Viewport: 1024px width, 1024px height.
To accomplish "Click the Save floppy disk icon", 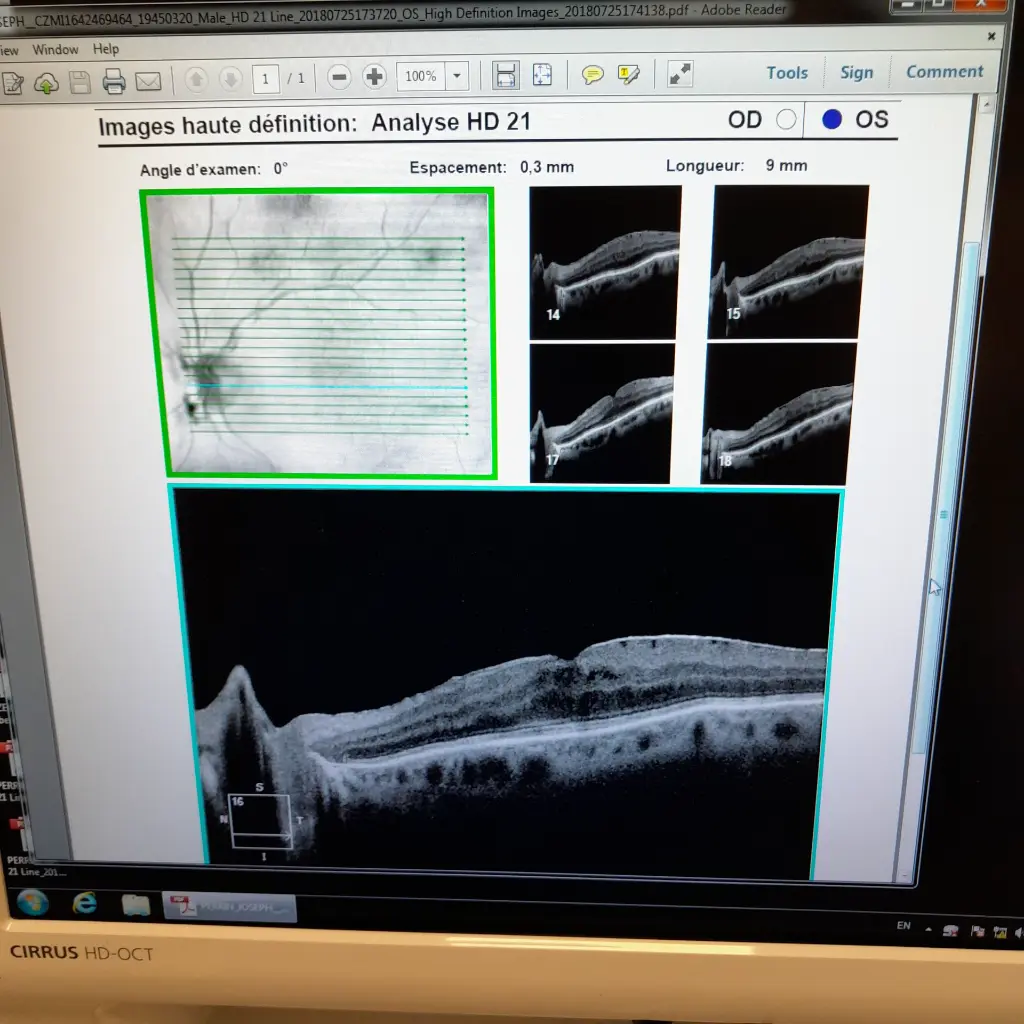I will pyautogui.click(x=80, y=82).
